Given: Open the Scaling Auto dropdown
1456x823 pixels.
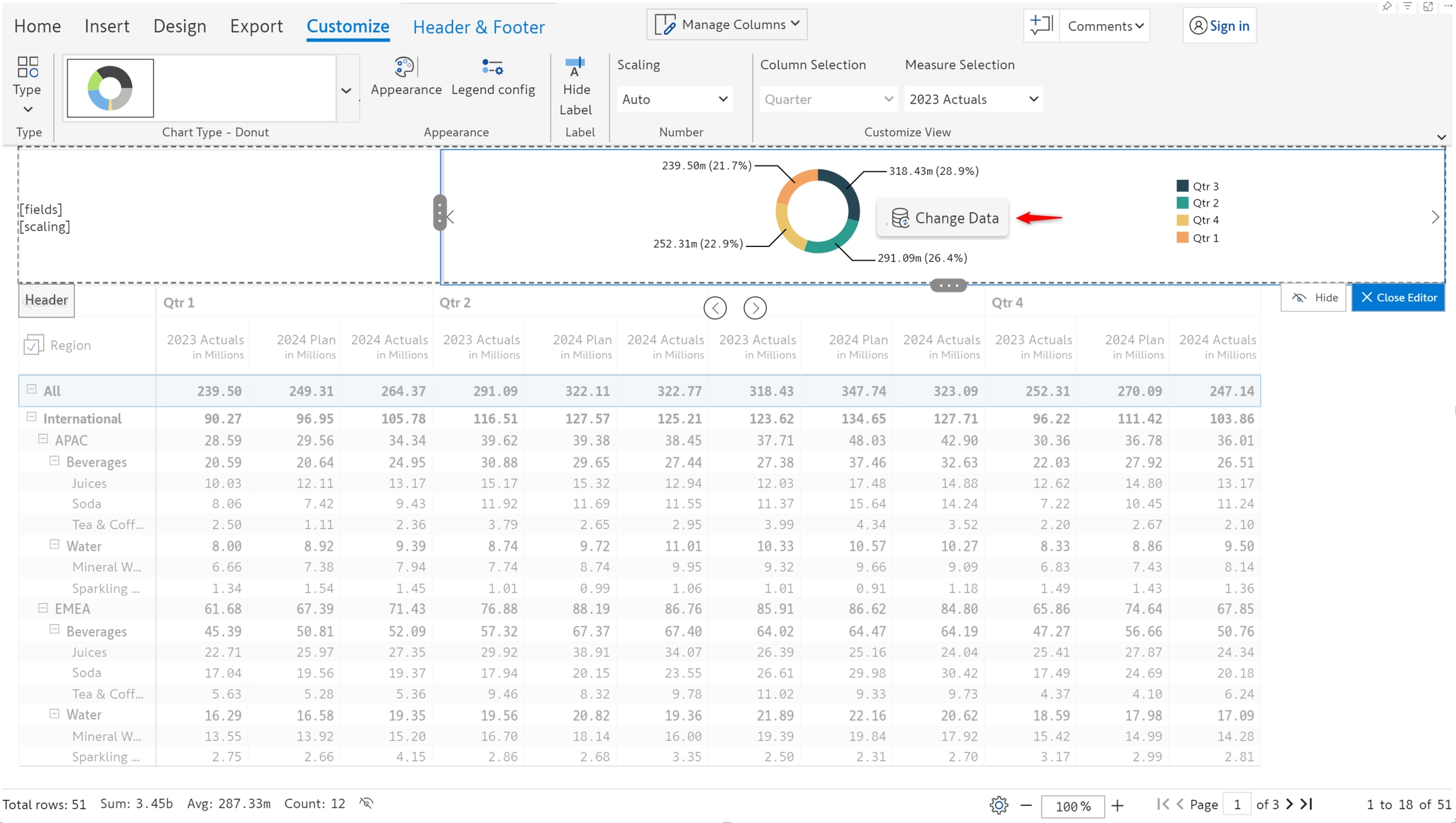Looking at the screenshot, I should coord(674,99).
